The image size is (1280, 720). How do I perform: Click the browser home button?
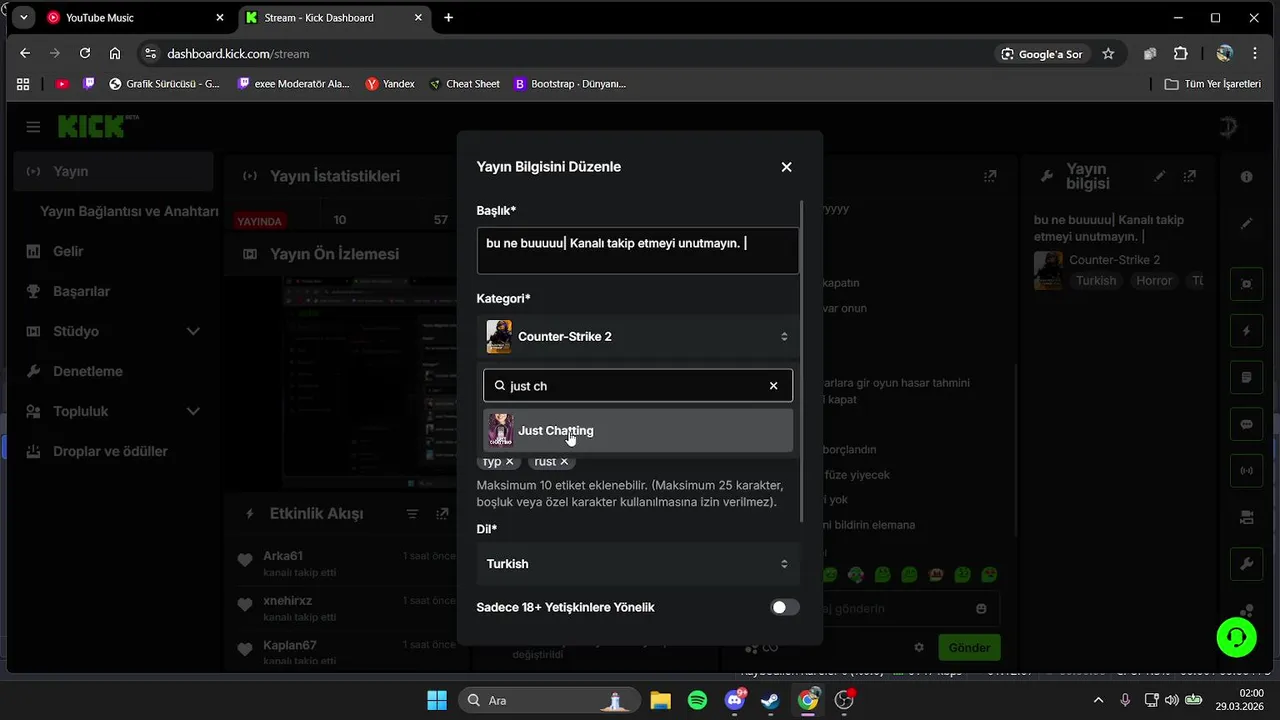pos(115,54)
